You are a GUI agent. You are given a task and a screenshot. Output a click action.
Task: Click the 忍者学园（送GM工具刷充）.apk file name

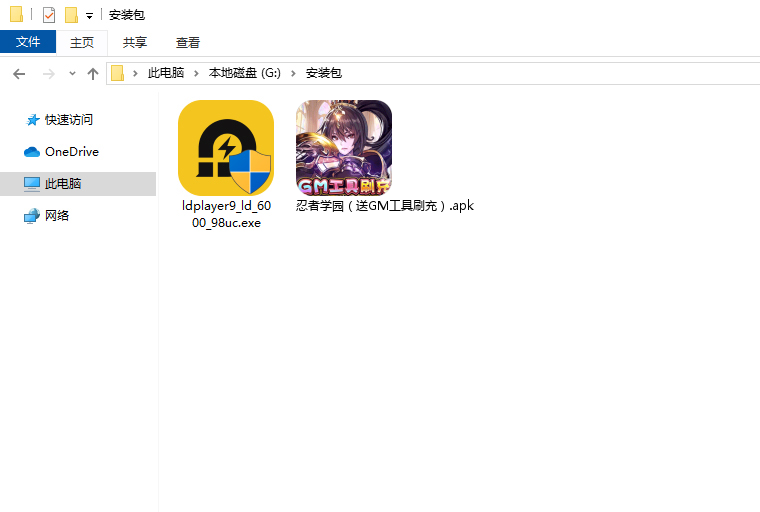click(x=385, y=206)
